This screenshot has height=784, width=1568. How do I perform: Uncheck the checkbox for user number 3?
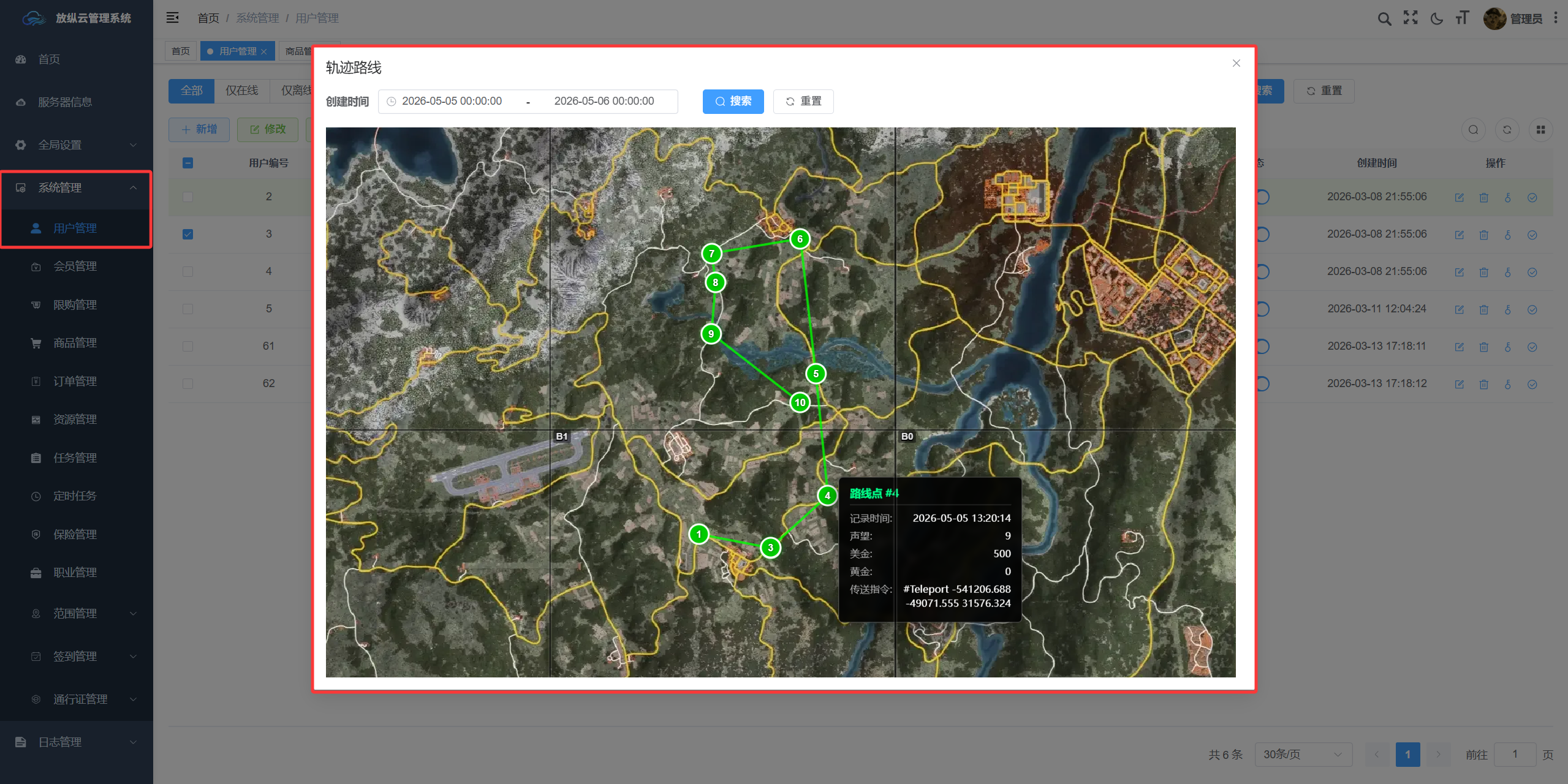188,235
